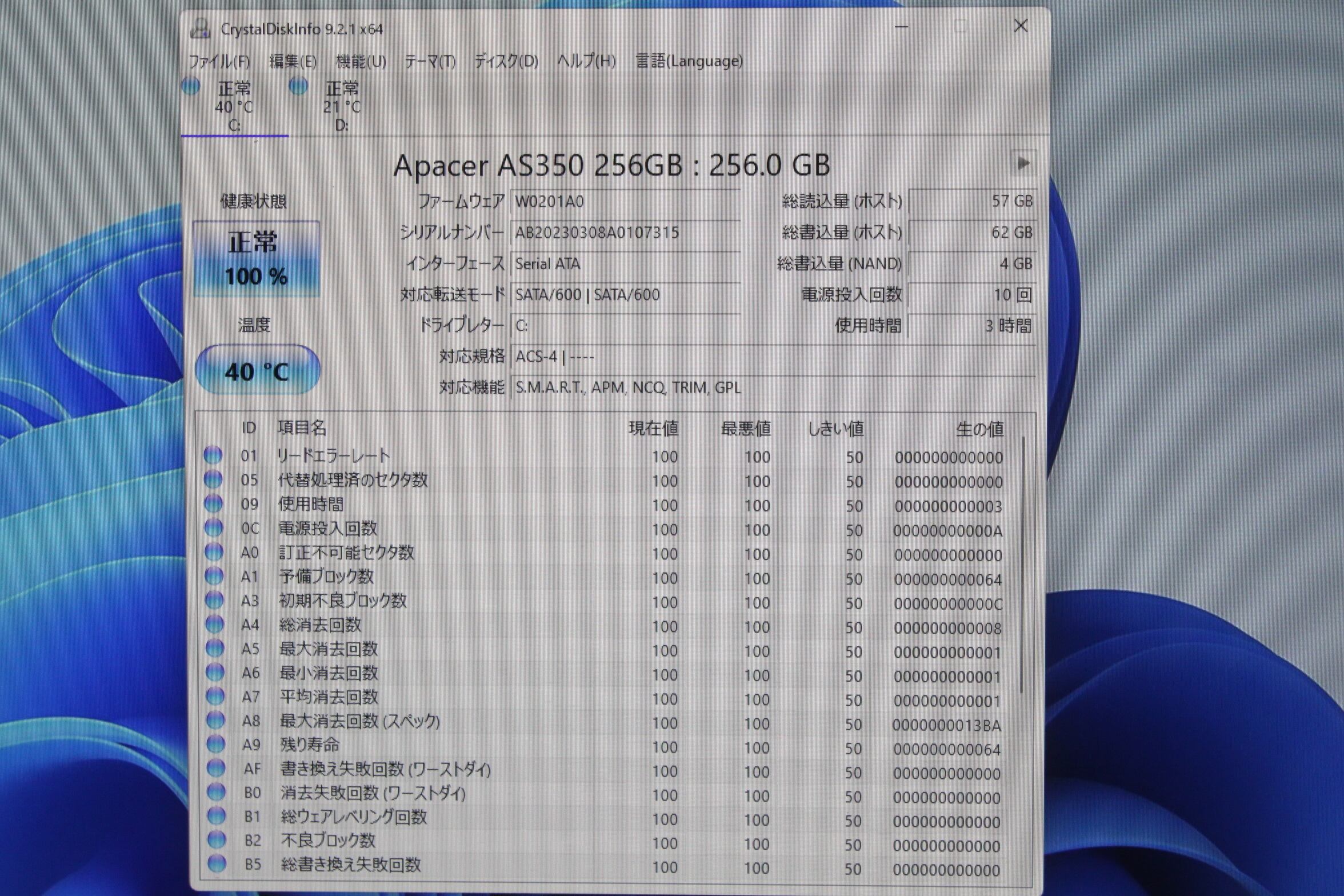
Task: Click the status circle for ID A5 row
Action: [x=215, y=648]
